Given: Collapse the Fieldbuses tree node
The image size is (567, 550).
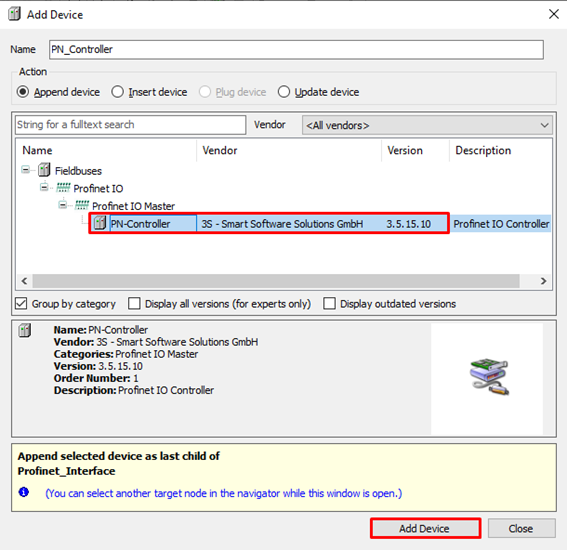Looking at the screenshot, I should click(x=25, y=169).
